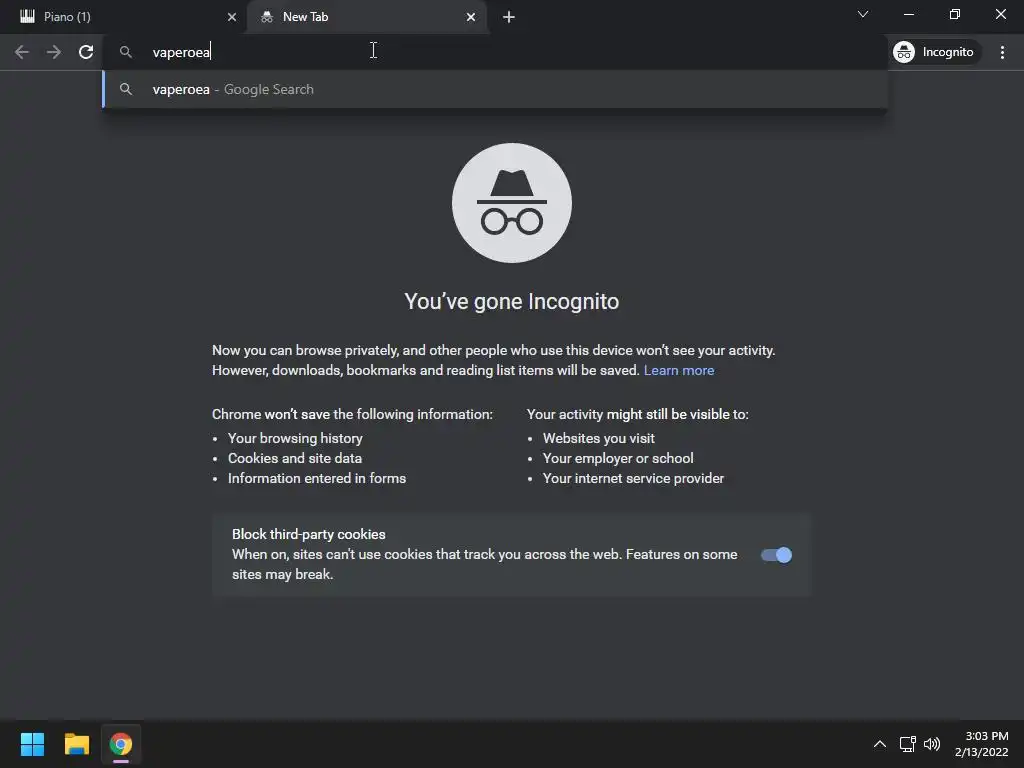Click the volume speaker icon in the tray
Viewport: 1024px width, 768px height.
point(932,744)
